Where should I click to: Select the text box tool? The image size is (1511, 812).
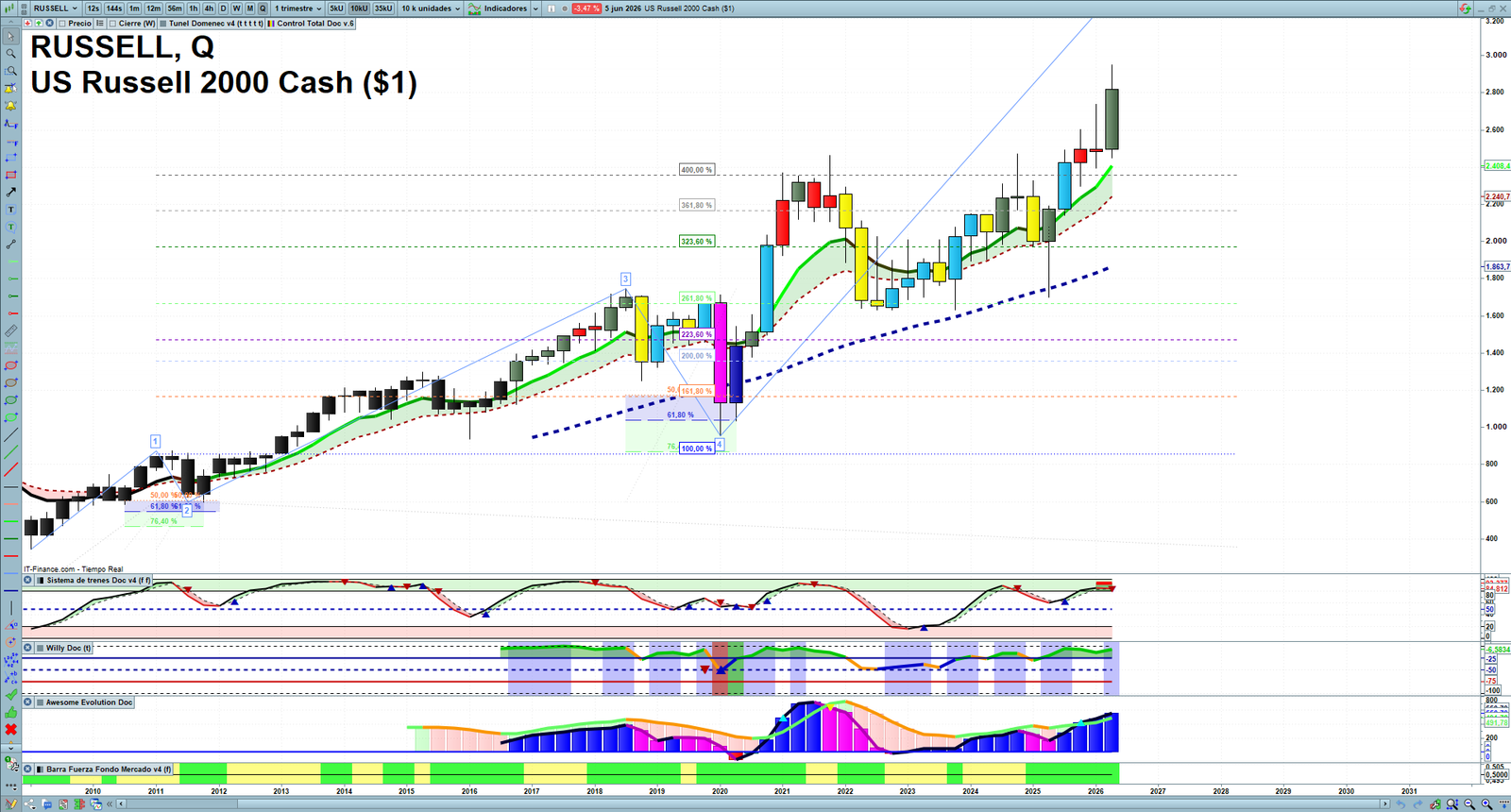(10, 210)
